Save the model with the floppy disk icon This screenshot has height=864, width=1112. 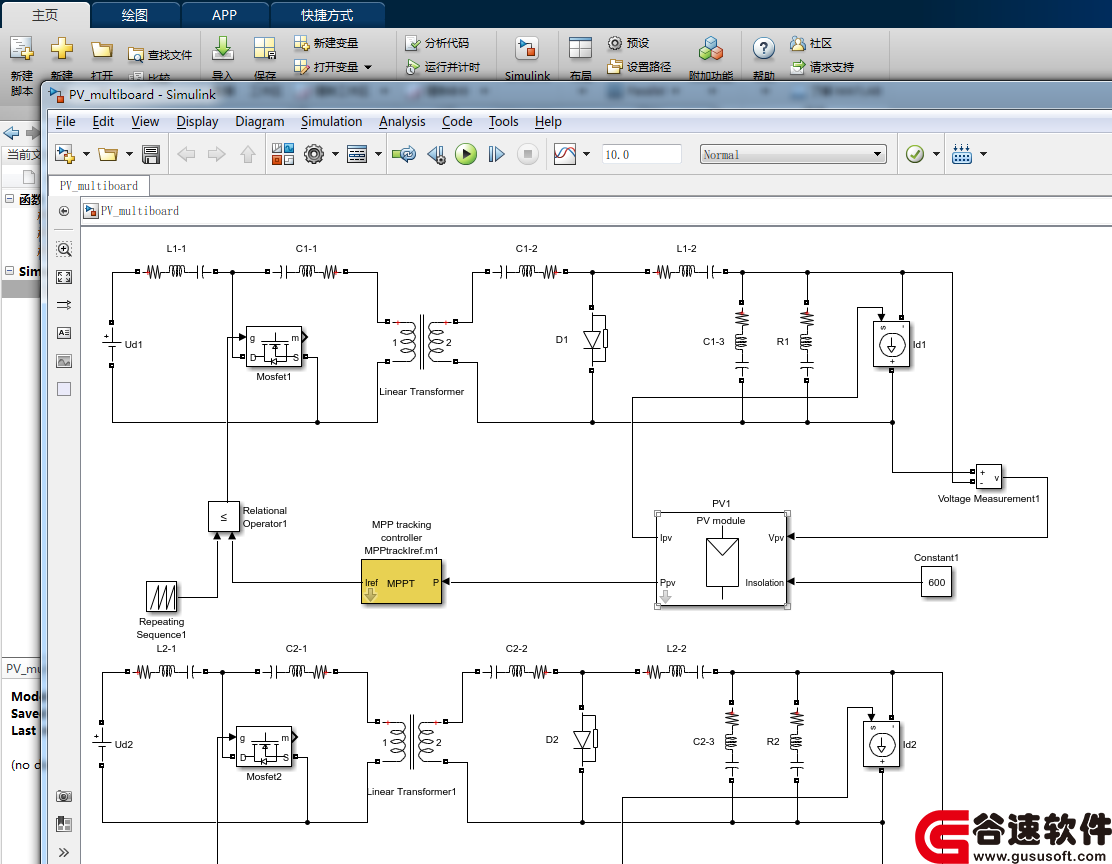click(x=151, y=154)
